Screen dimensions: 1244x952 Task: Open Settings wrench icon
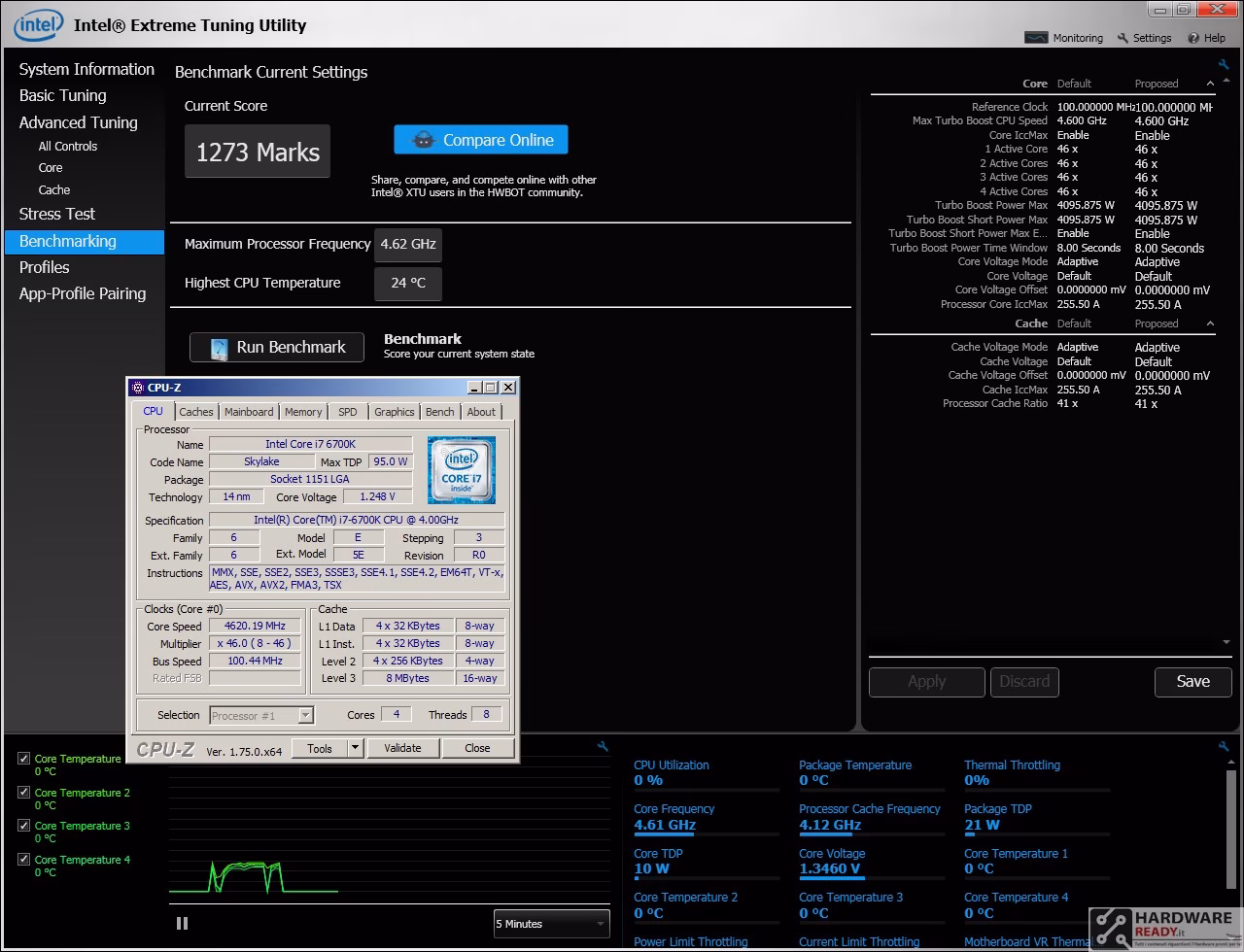point(1123,38)
